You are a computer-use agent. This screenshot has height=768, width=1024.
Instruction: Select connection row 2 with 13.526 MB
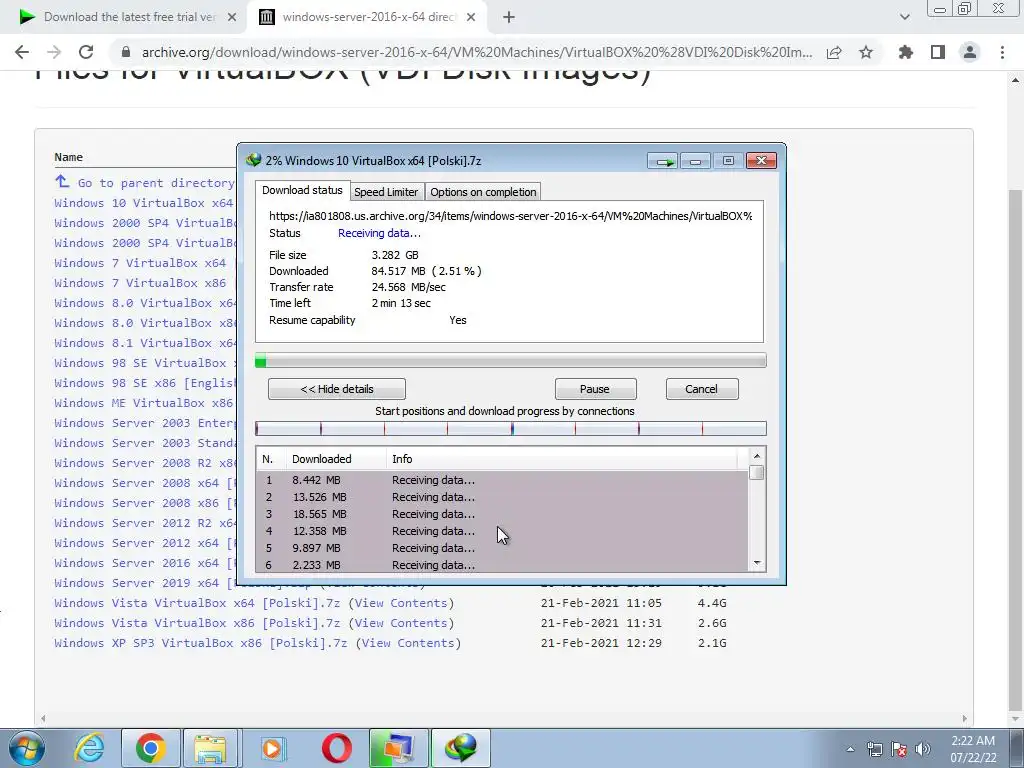click(x=502, y=497)
